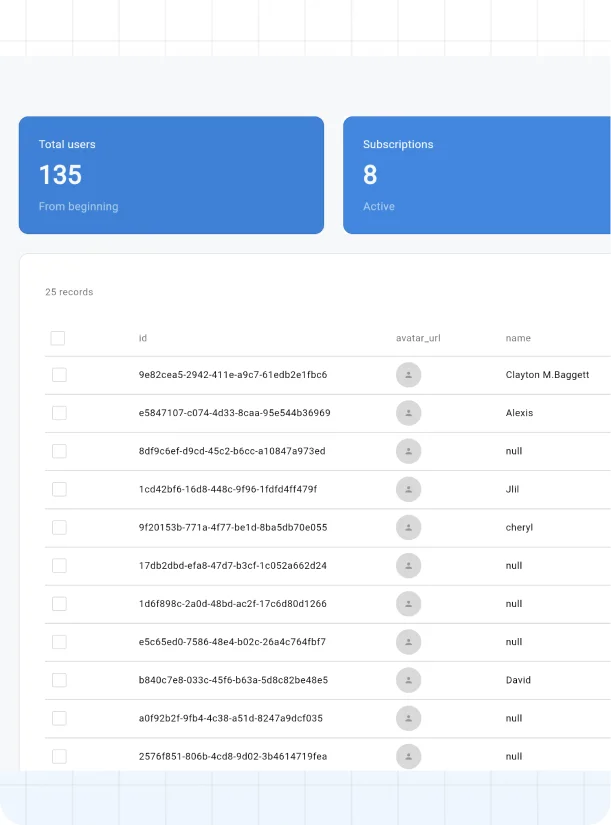This screenshot has height=825, width=611.
Task: Open the Total users 135 card
Action: pos(171,175)
